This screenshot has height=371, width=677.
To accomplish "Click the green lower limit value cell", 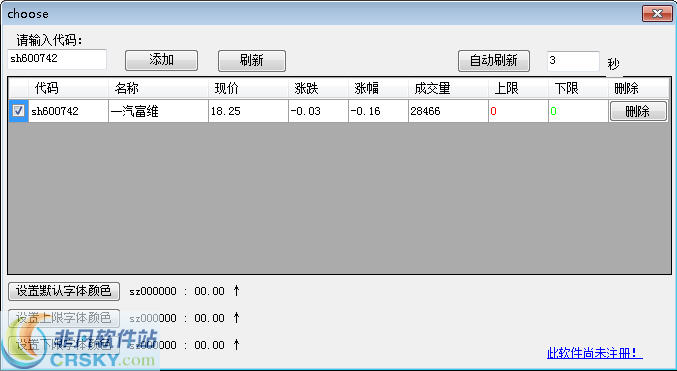I will (x=578, y=111).
